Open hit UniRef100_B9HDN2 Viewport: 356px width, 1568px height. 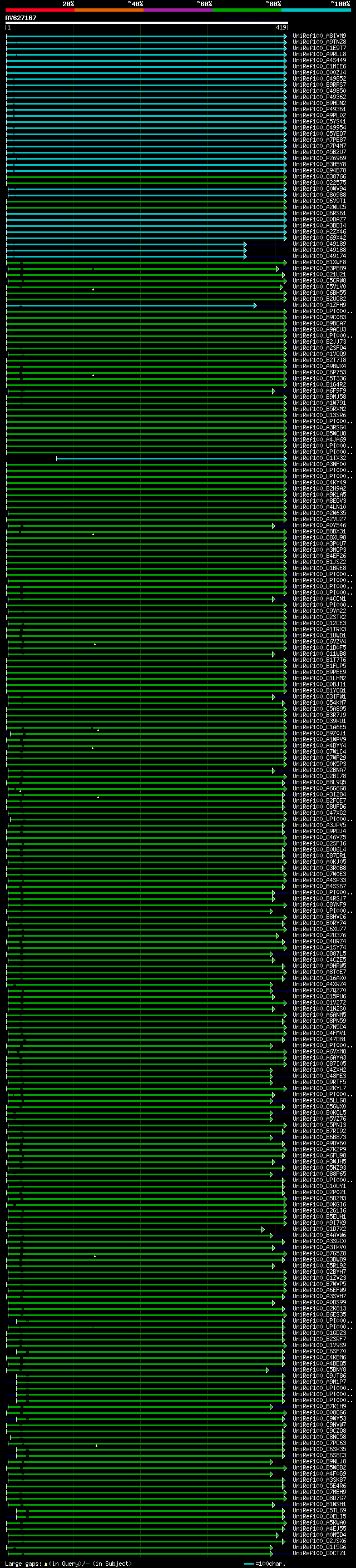click(319, 103)
